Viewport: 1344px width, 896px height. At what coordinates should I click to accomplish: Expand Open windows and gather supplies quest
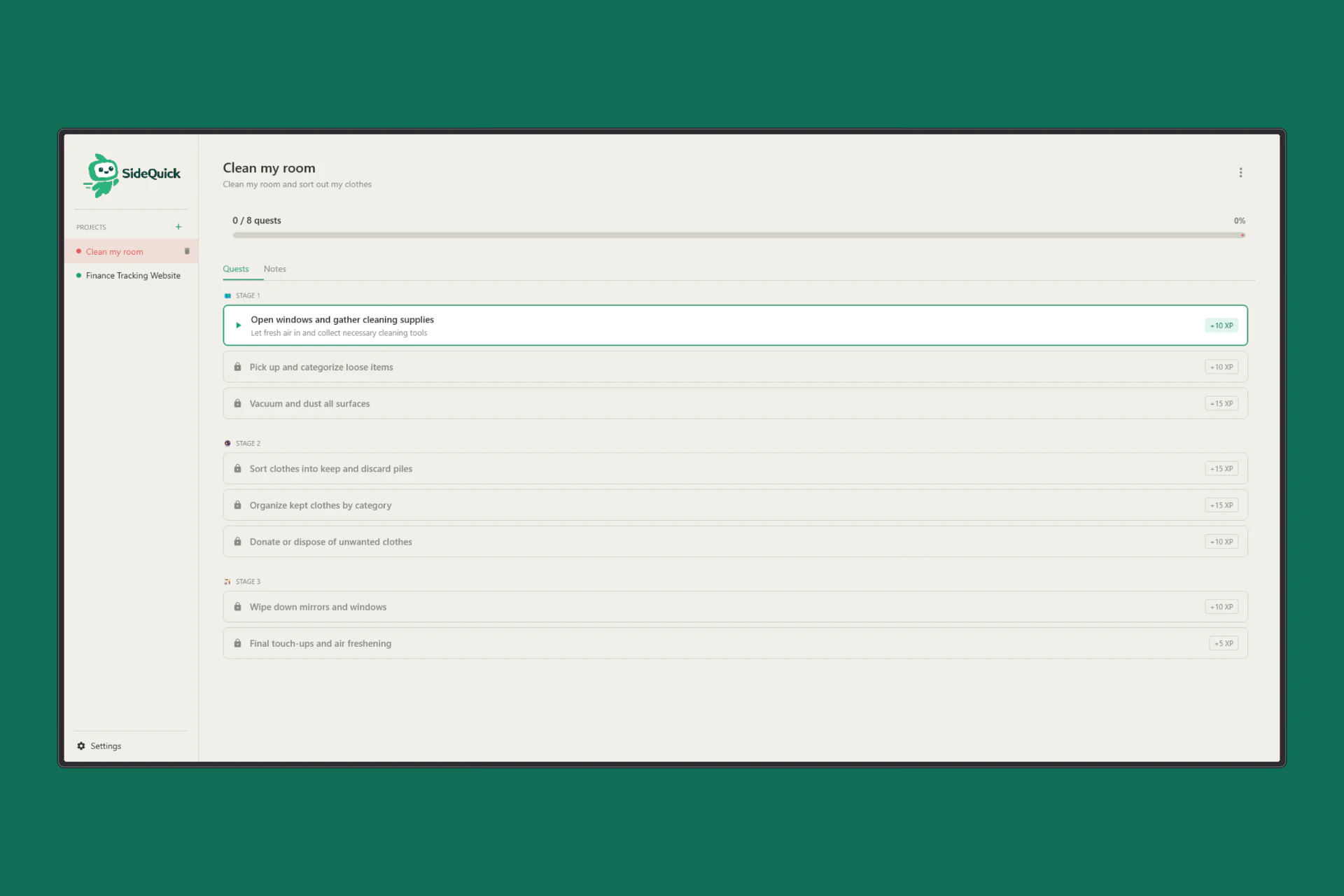(x=343, y=320)
